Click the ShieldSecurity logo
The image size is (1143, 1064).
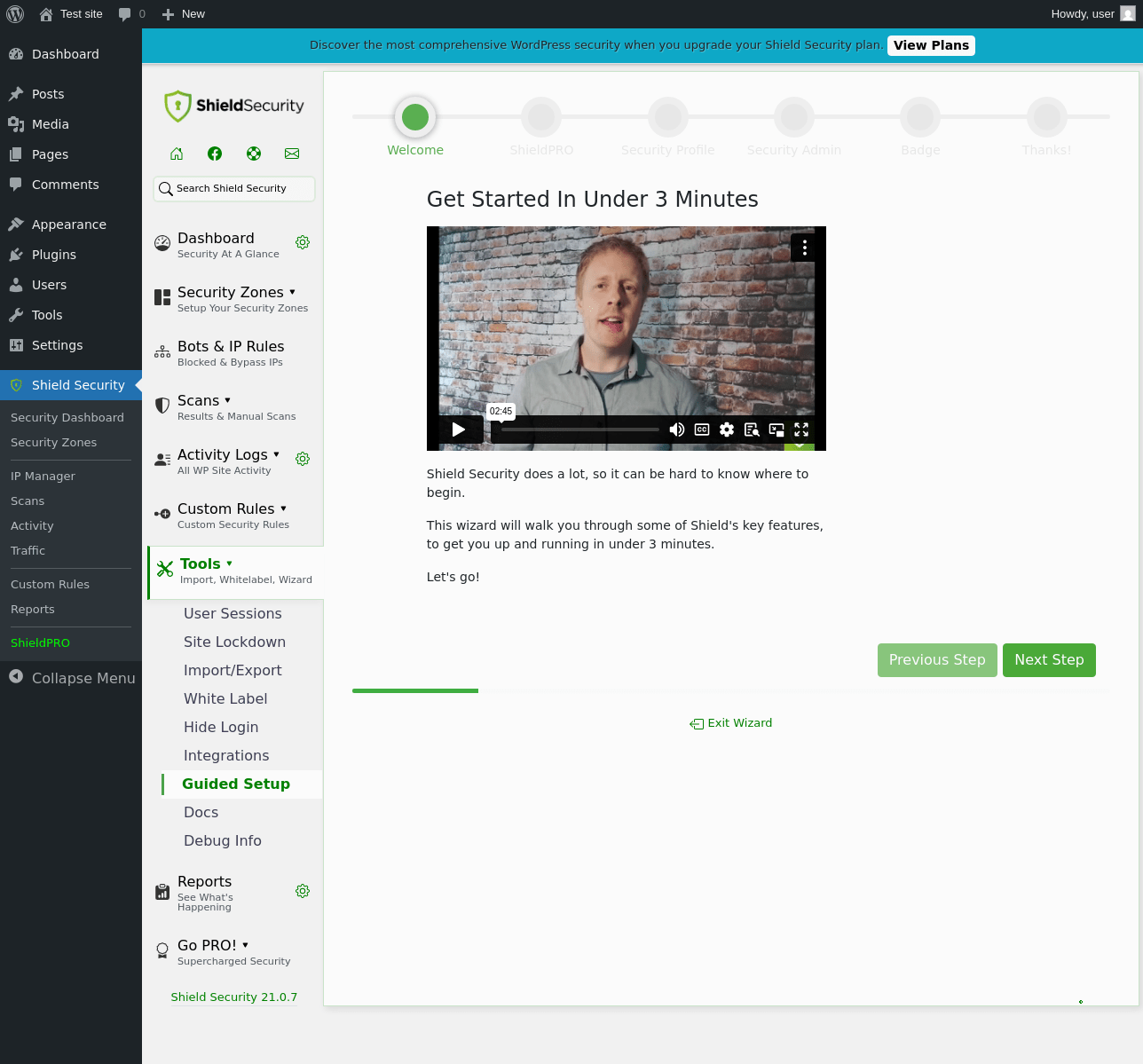(x=233, y=106)
